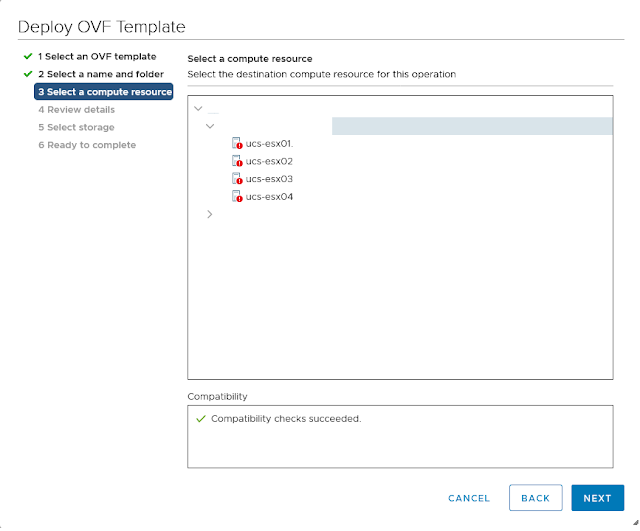The width and height of the screenshot is (640, 531).
Task: Click the green checkmark next to step 2
Action: pos(28,74)
